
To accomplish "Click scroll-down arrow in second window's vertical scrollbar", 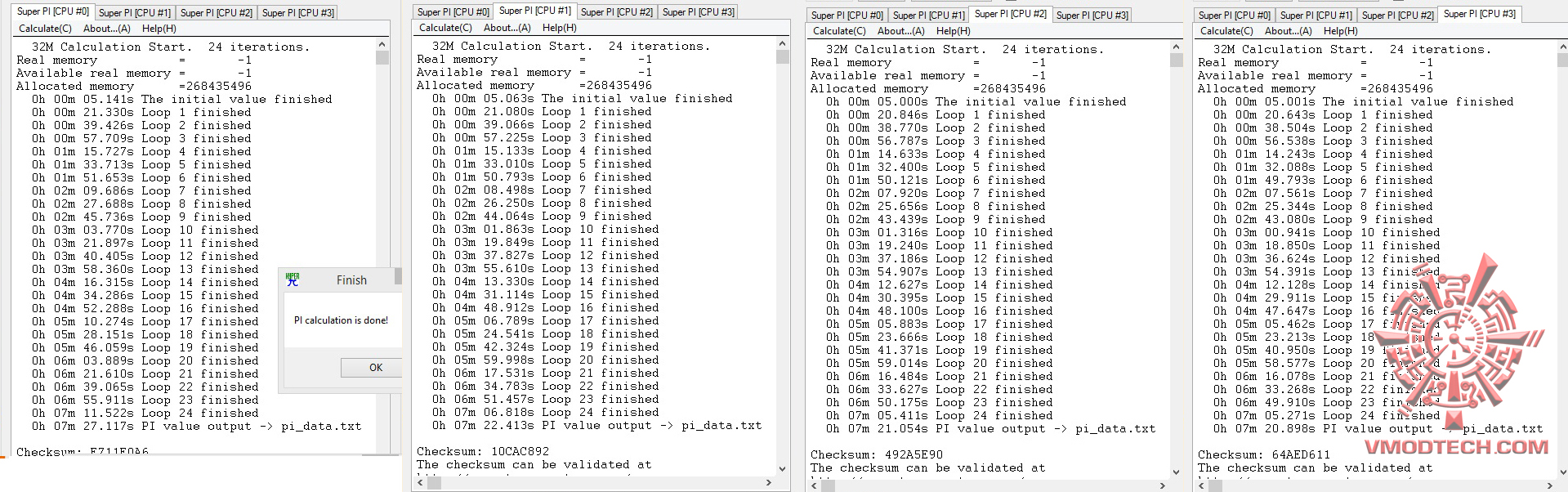I will pyautogui.click(x=783, y=469).
